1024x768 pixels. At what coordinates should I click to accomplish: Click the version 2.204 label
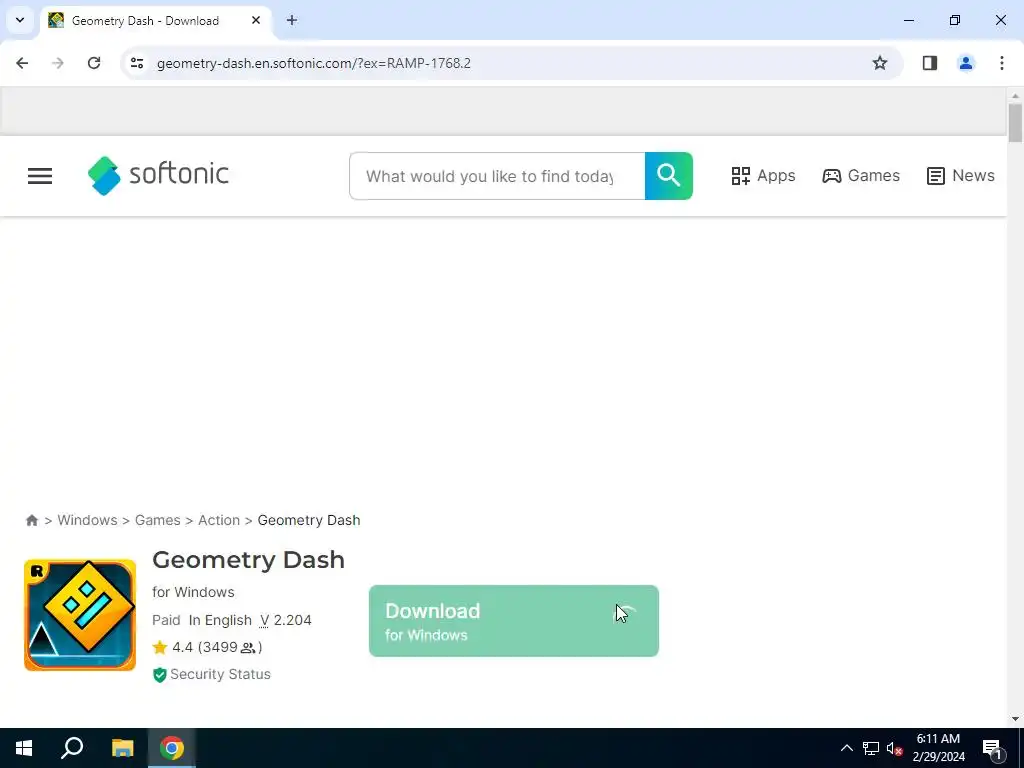(285, 620)
